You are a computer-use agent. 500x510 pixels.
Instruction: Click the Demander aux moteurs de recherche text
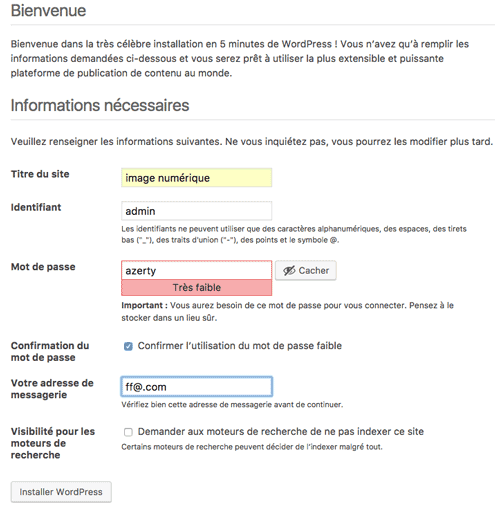281,432
